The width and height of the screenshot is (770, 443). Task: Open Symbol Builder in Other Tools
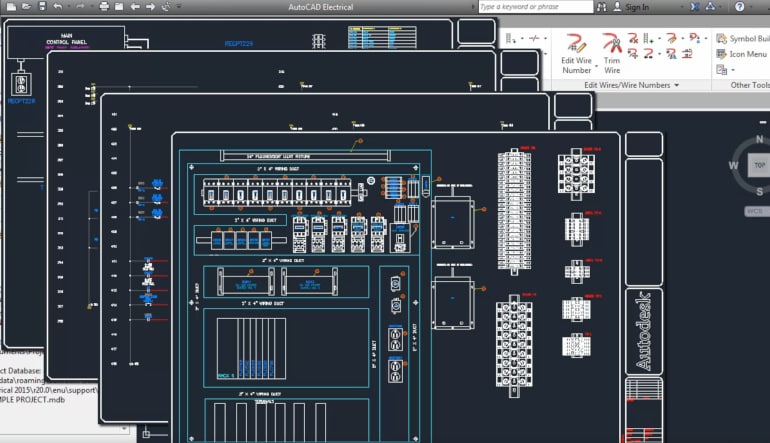tap(742, 38)
